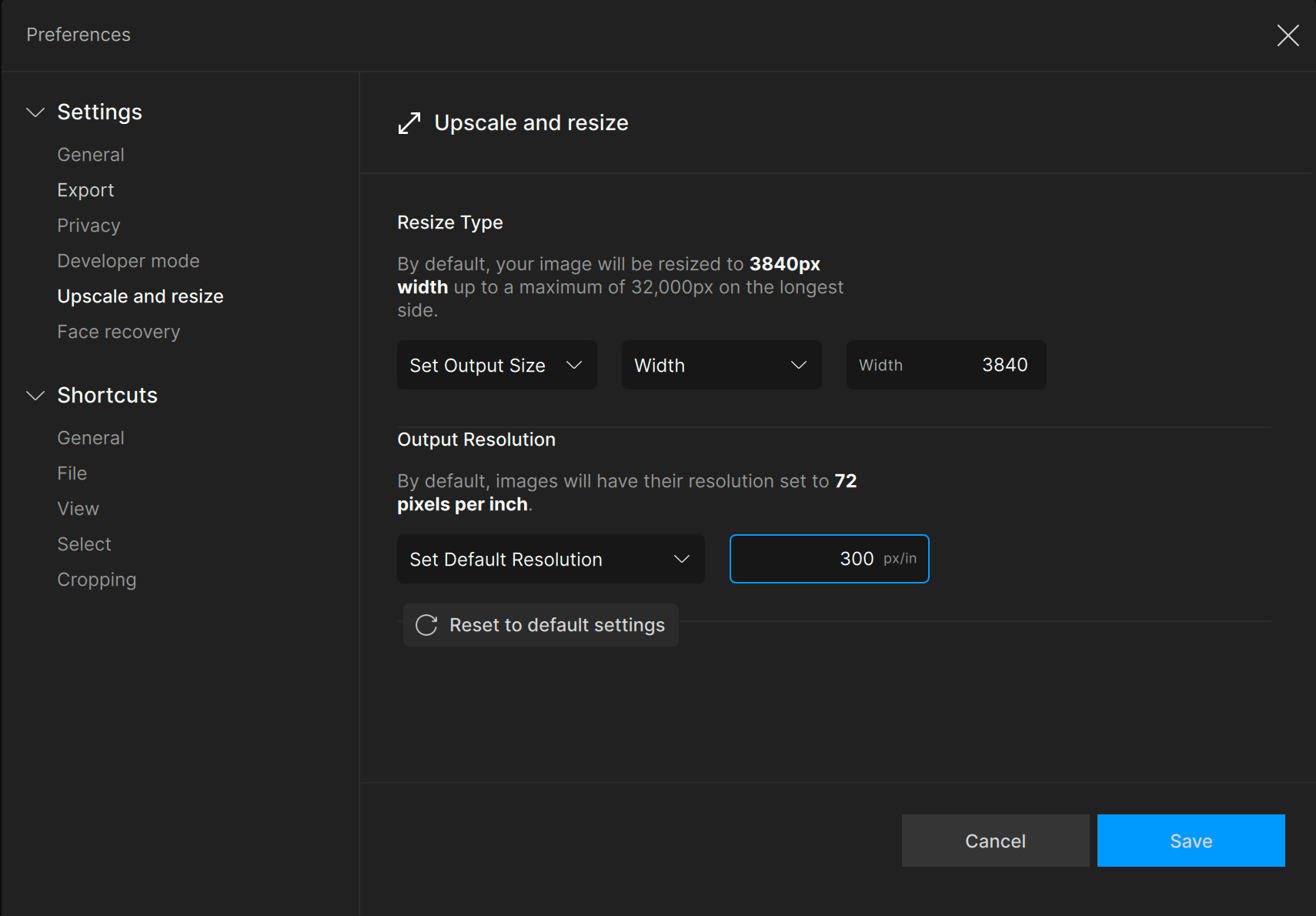Click the circular reset arrow icon

click(x=426, y=625)
